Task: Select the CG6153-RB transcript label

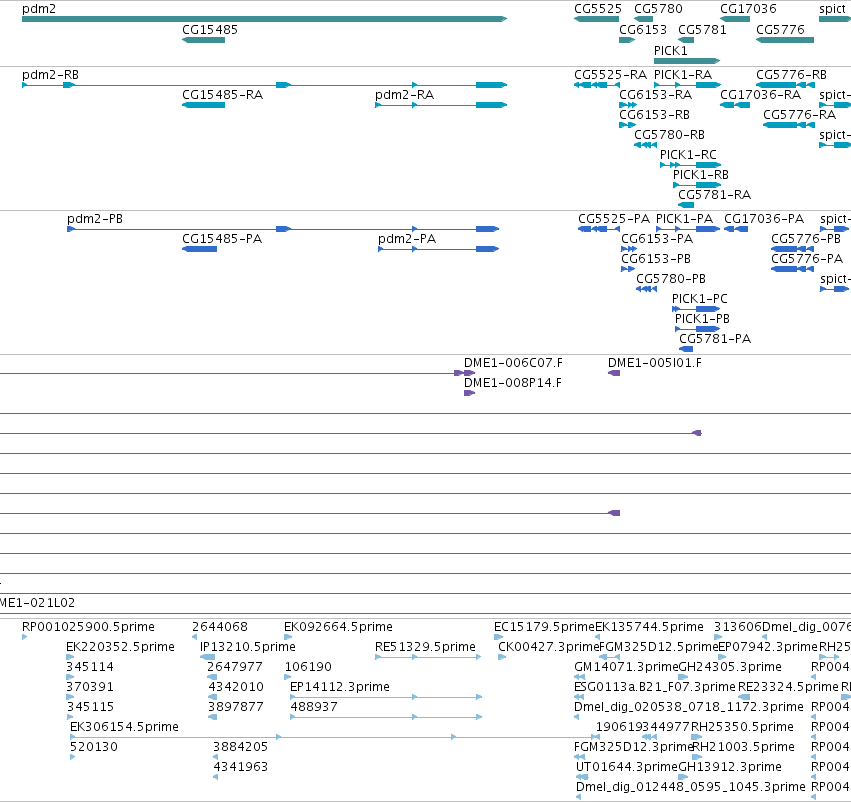Action: tap(654, 115)
